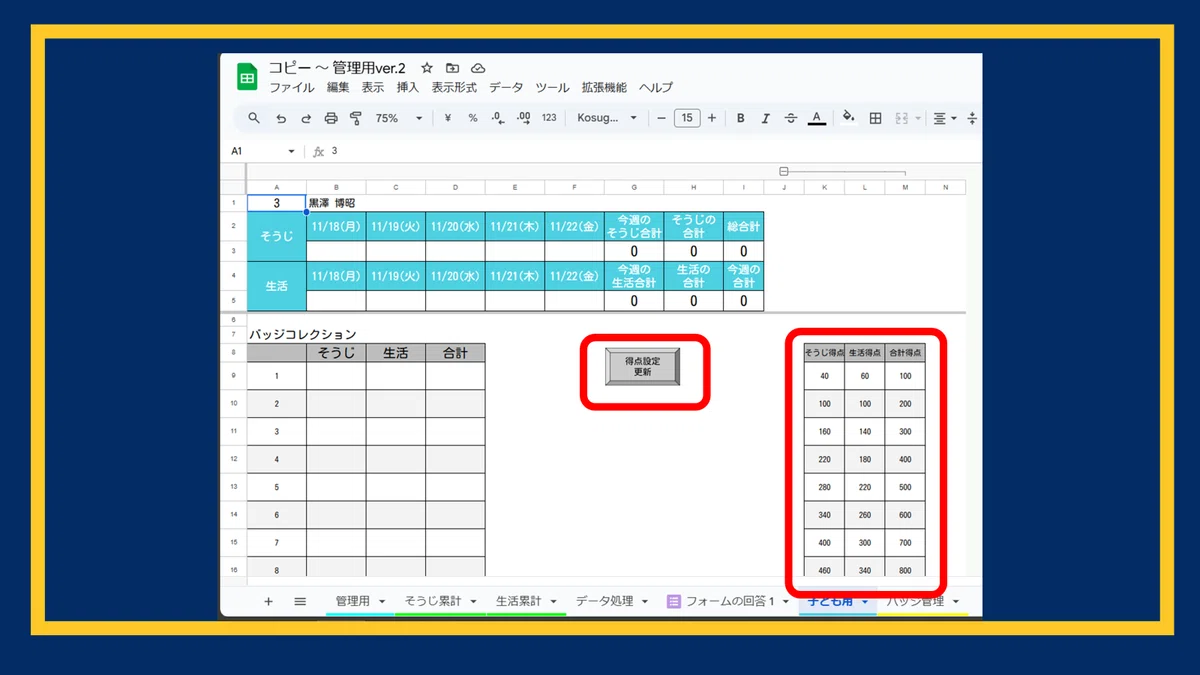Viewport: 1200px width, 675px height.
Task: Open the text color picker
Action: [x=817, y=118]
